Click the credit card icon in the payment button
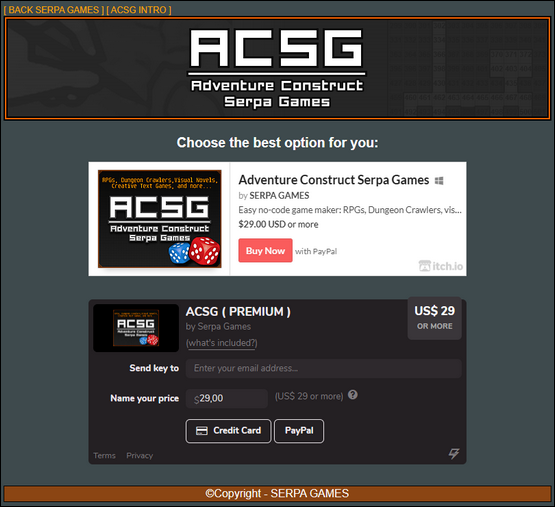Screen dimensions: 555x507 202,431
